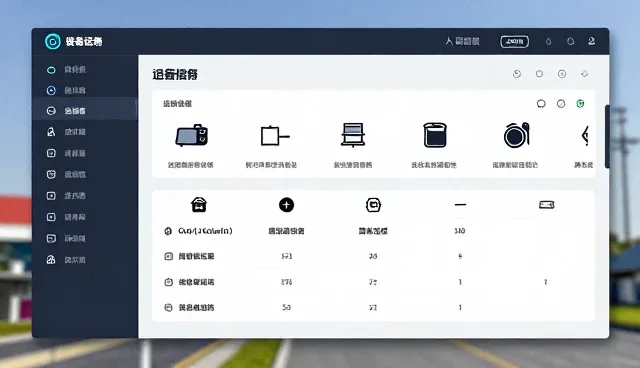The image size is (640, 368).
Task: Click the outlined pill button in top bar
Action: point(514,42)
